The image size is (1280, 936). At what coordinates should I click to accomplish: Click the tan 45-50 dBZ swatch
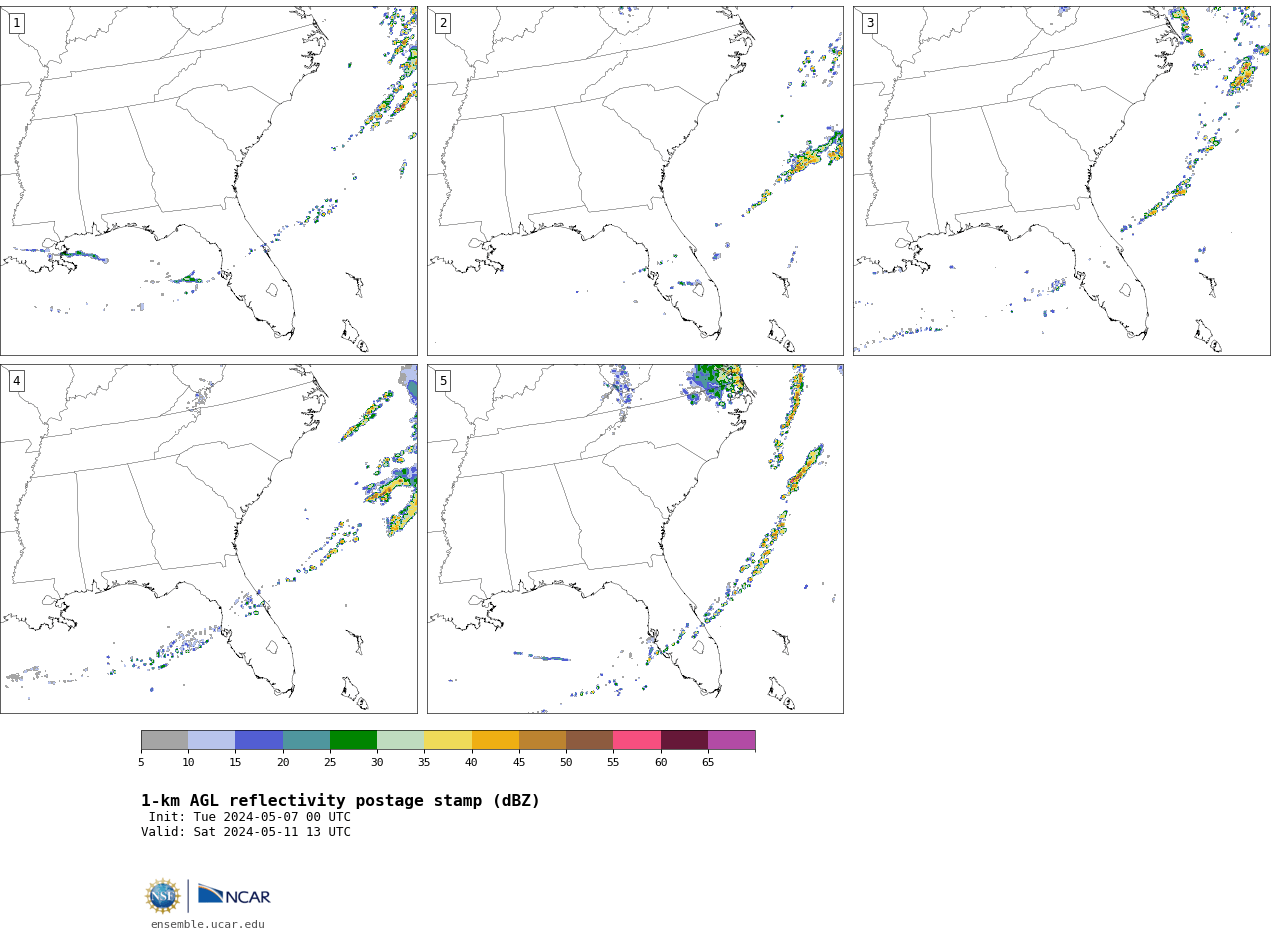tap(542, 740)
